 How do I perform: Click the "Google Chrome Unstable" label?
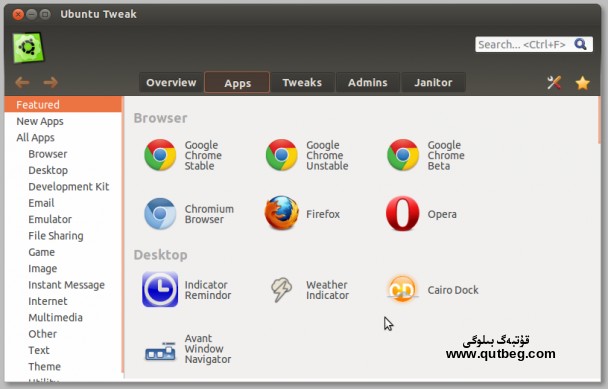point(327,155)
